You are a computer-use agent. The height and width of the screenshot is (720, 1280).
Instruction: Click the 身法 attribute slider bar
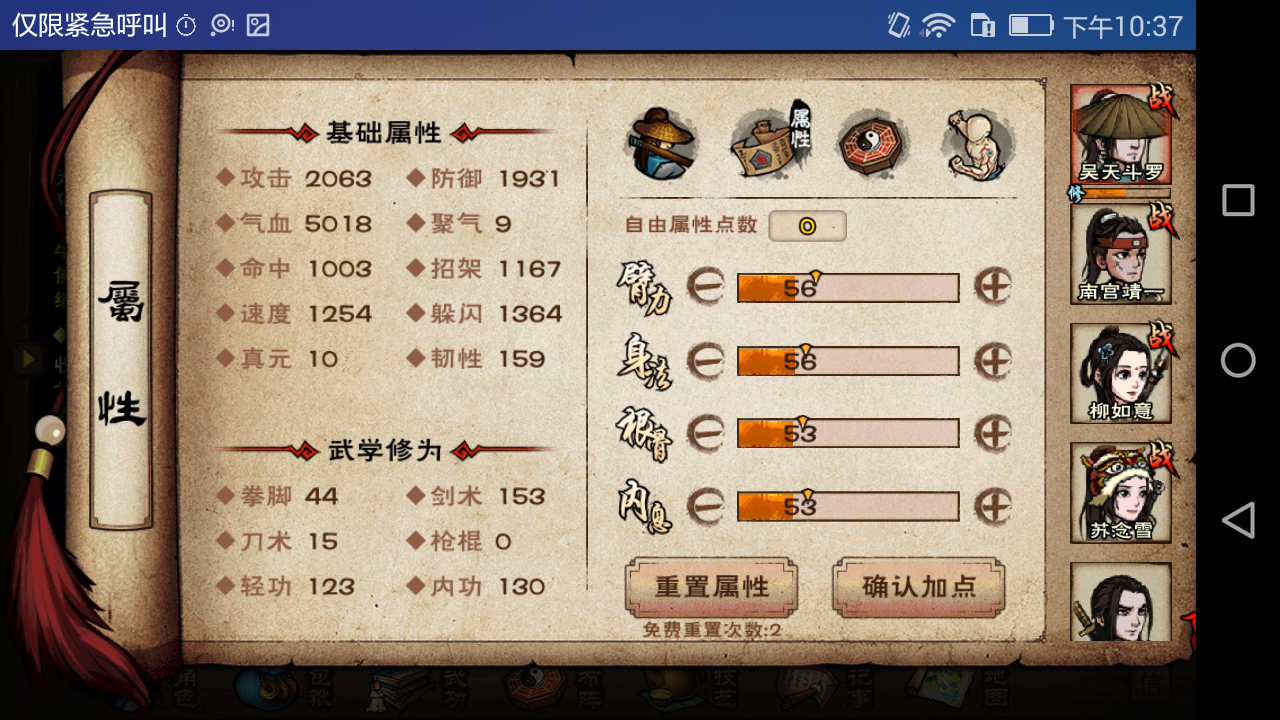point(848,361)
